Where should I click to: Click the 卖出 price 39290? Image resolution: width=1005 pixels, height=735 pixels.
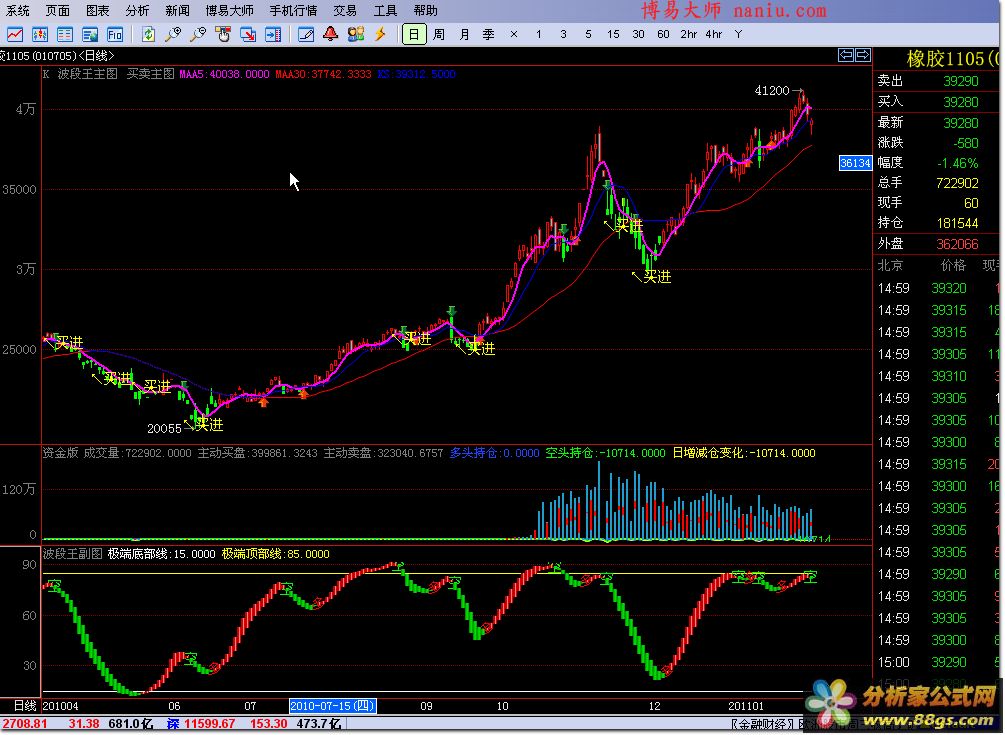point(961,81)
